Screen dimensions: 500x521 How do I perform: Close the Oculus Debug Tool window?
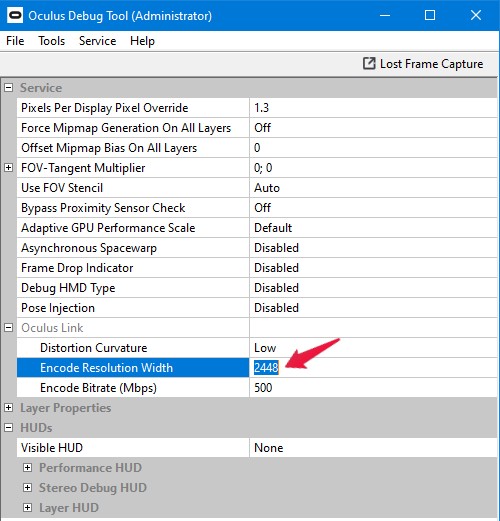tap(476, 15)
